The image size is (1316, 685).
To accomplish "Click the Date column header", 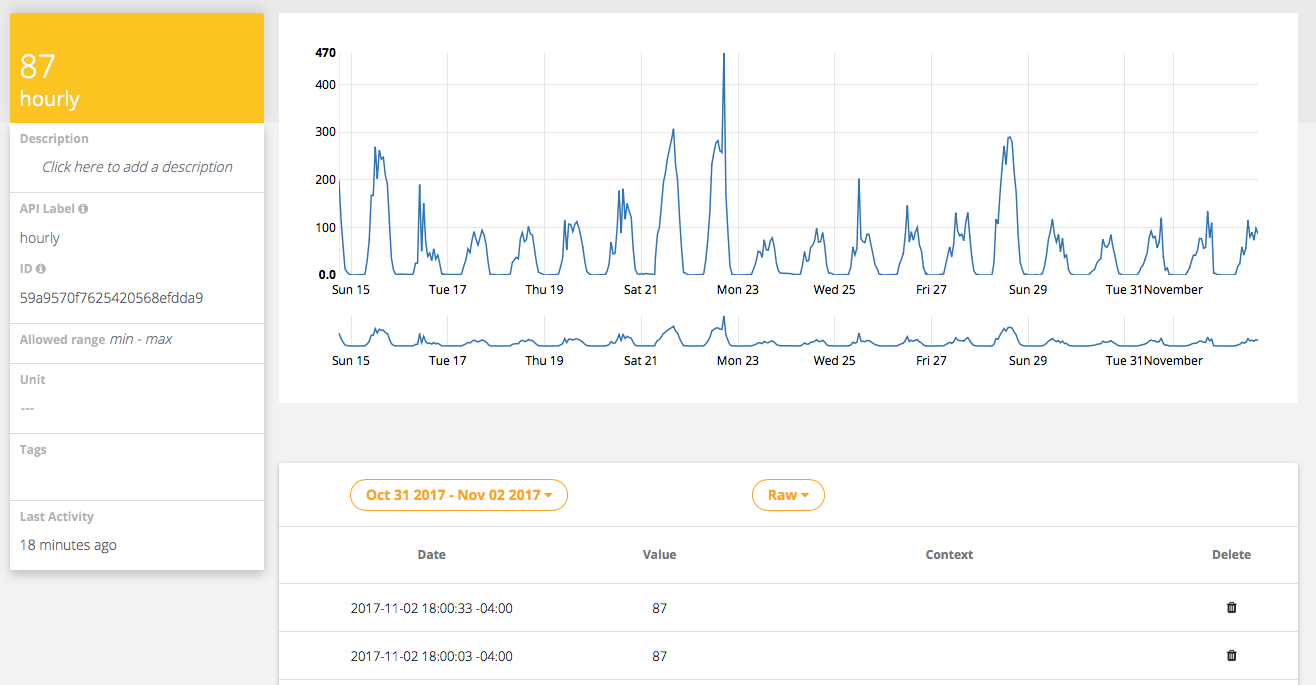I will (x=432, y=554).
